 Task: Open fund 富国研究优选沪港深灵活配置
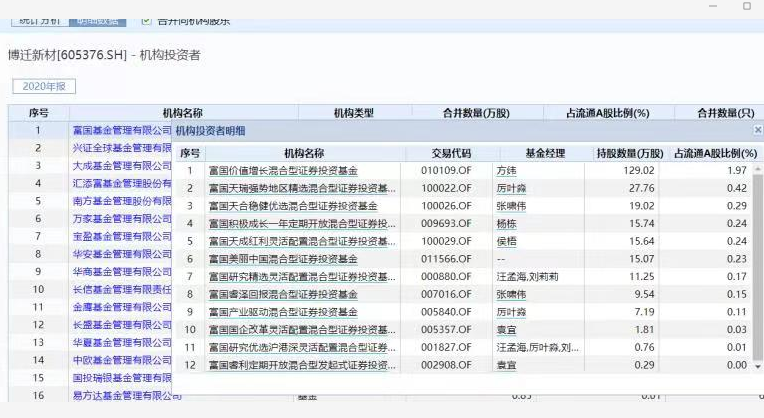(302, 347)
